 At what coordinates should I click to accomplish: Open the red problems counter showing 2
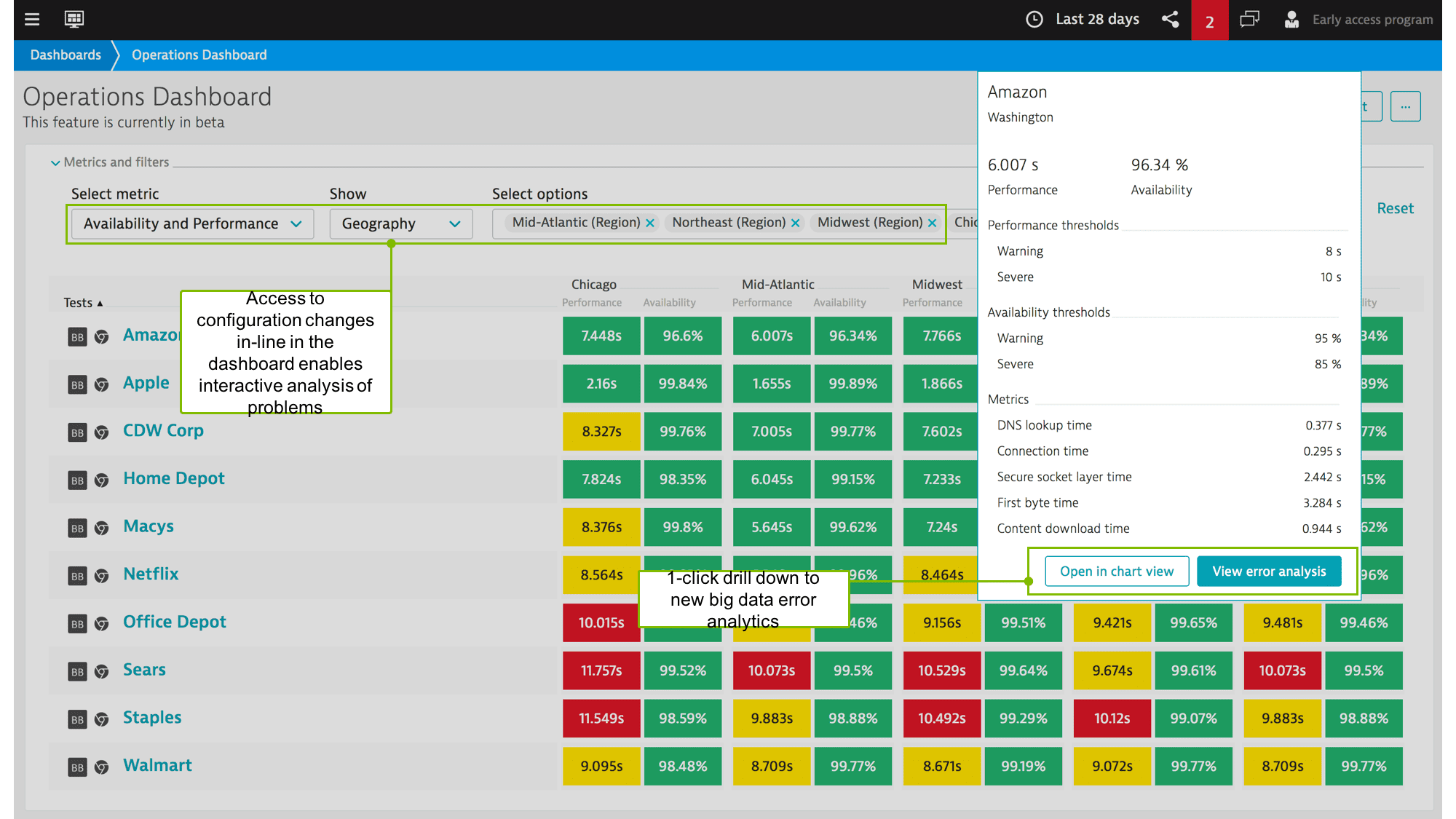[1209, 20]
